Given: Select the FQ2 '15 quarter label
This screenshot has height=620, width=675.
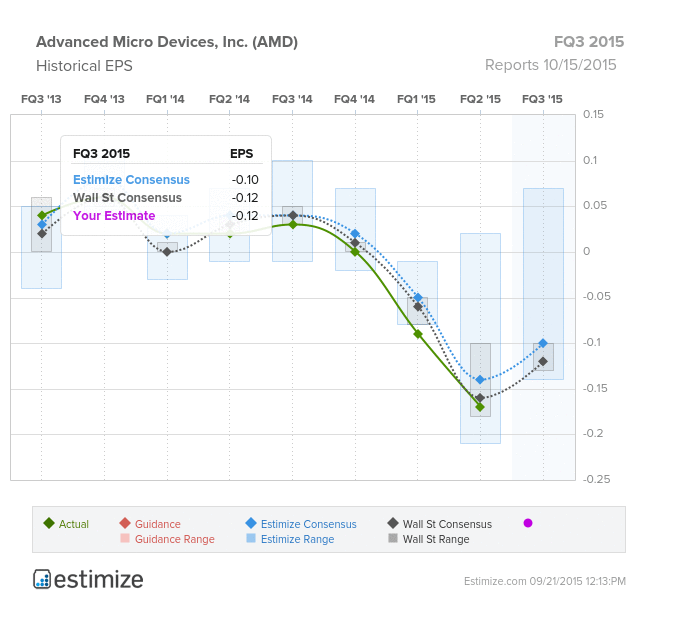Looking at the screenshot, I should pos(480,99).
